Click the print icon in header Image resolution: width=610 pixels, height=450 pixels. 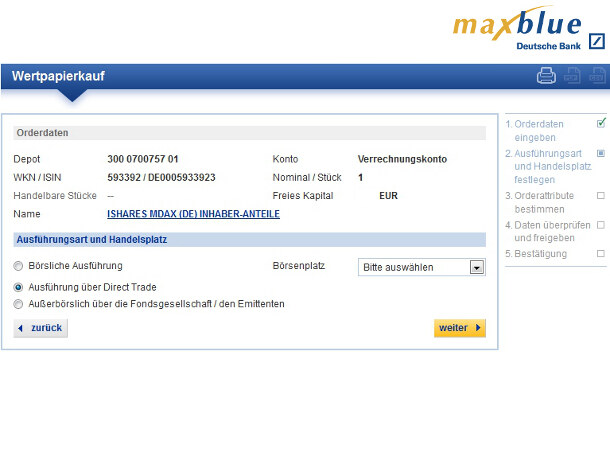click(x=546, y=75)
